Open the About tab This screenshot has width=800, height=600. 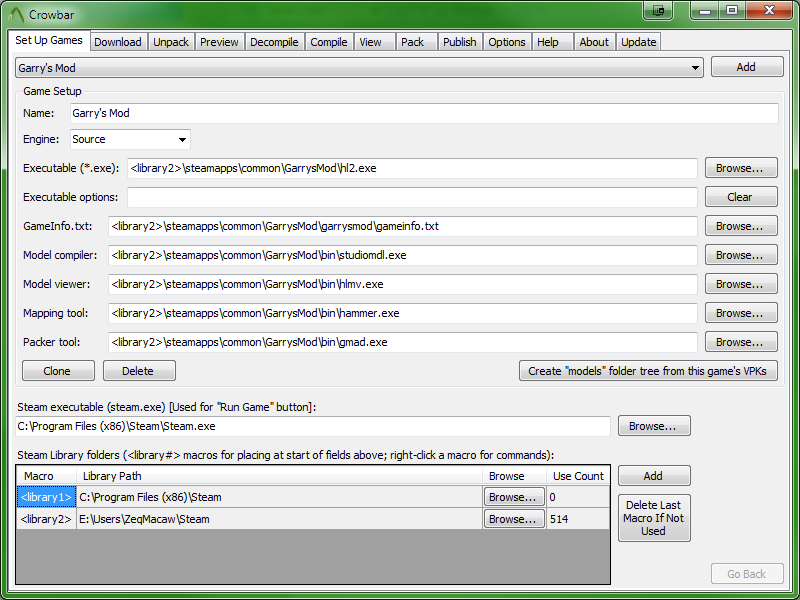[x=594, y=42]
